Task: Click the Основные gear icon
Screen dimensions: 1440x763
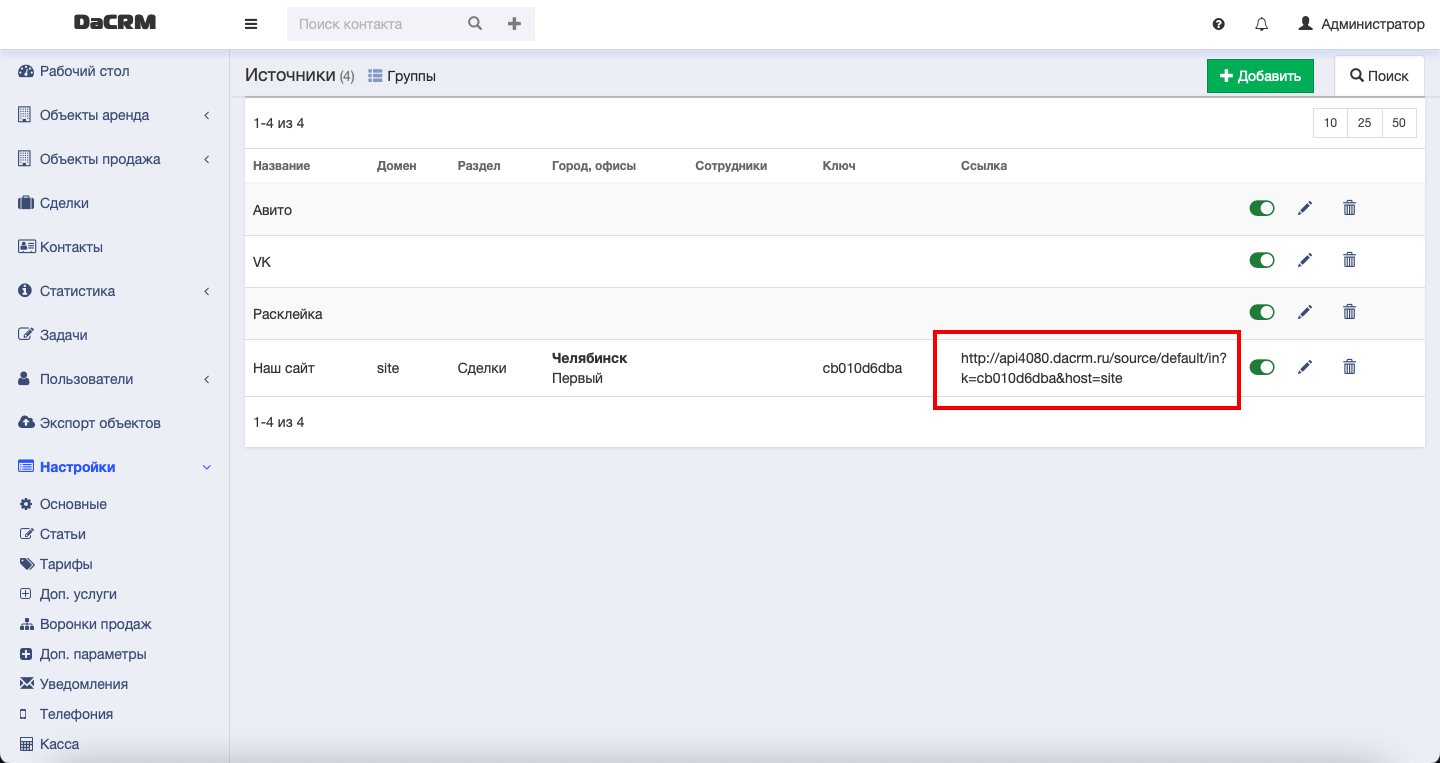Action: click(26, 504)
